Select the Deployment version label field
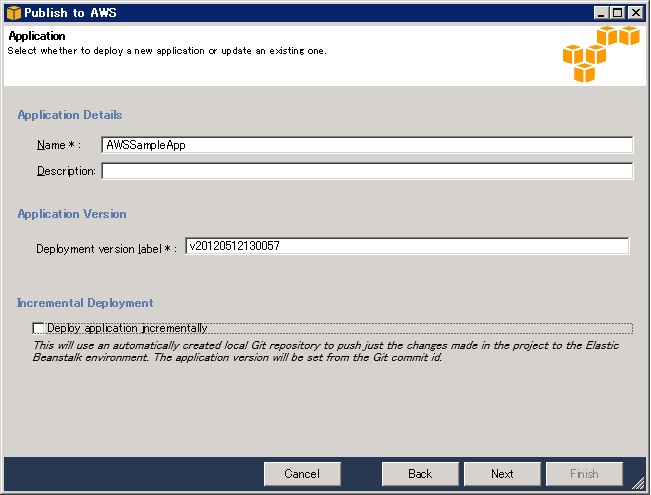Viewport: 651px width, 495px height. pos(407,246)
